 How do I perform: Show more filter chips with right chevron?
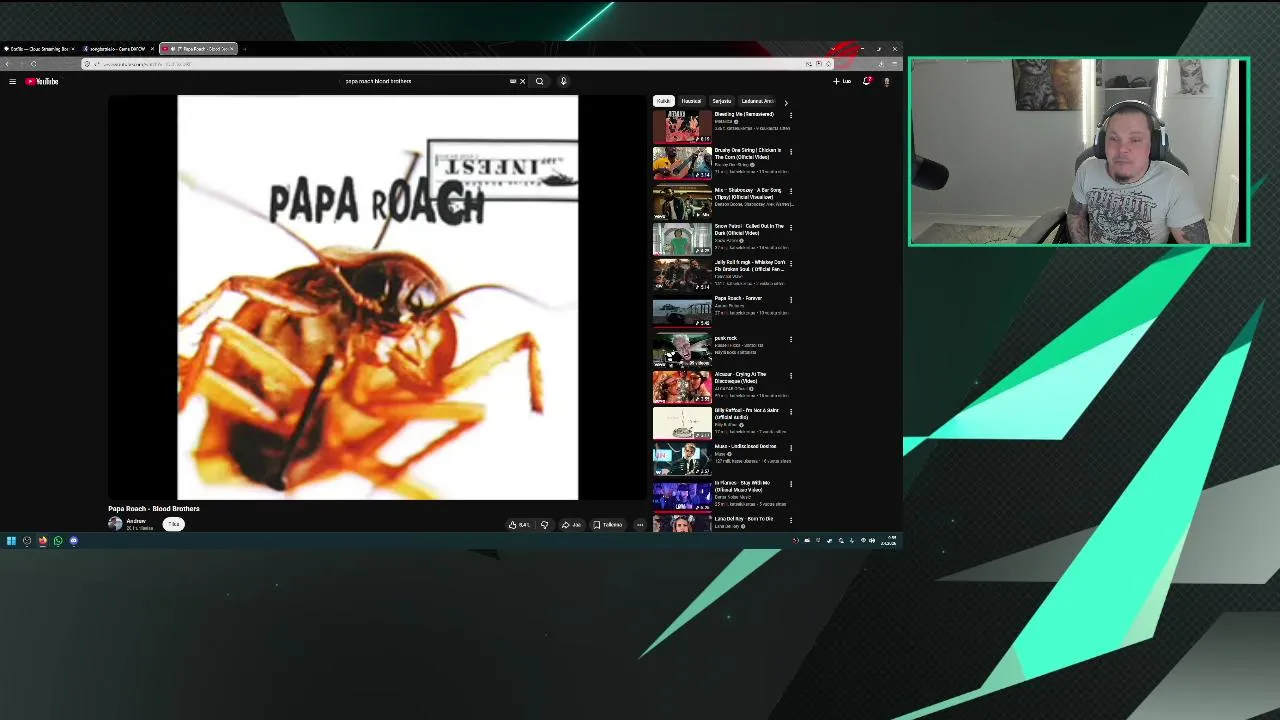[x=786, y=102]
